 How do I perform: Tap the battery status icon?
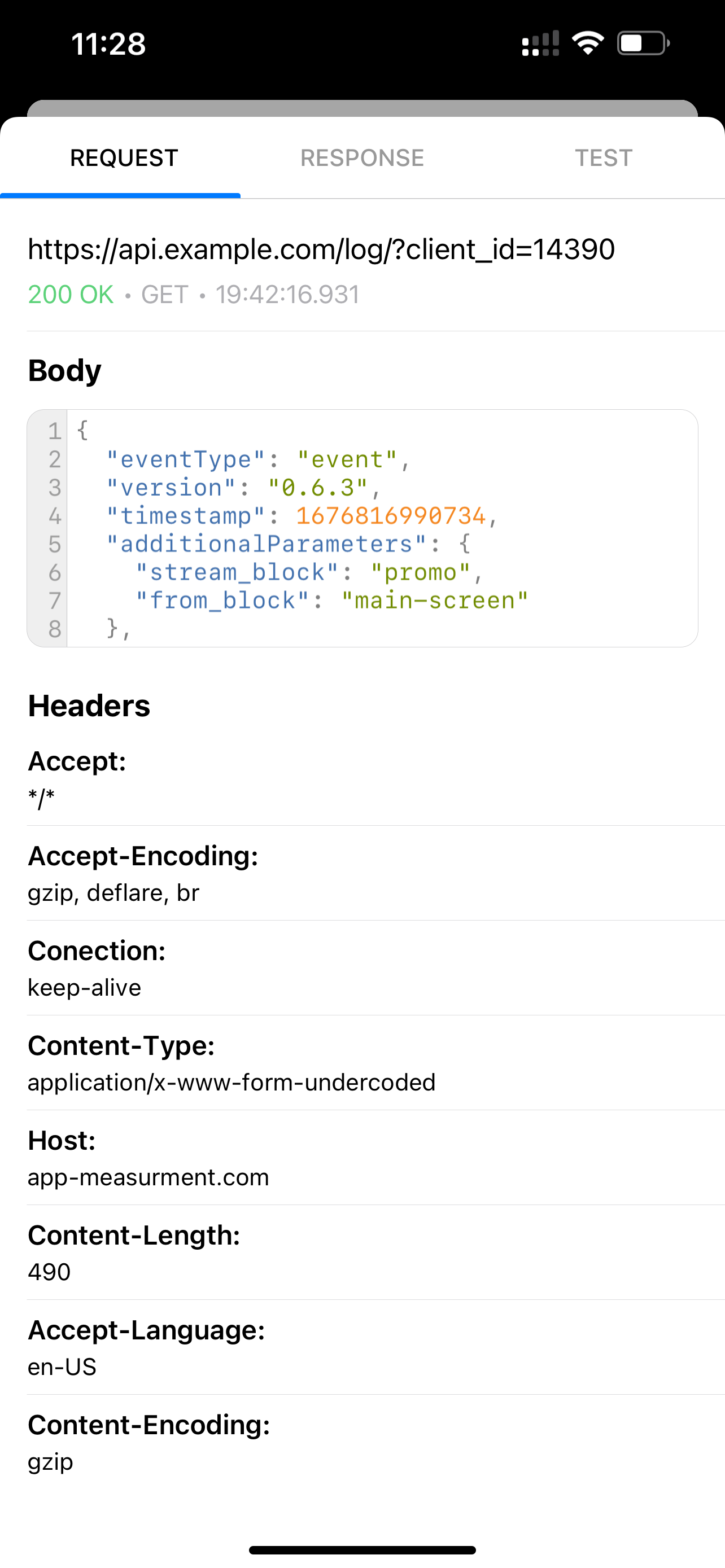[x=643, y=43]
